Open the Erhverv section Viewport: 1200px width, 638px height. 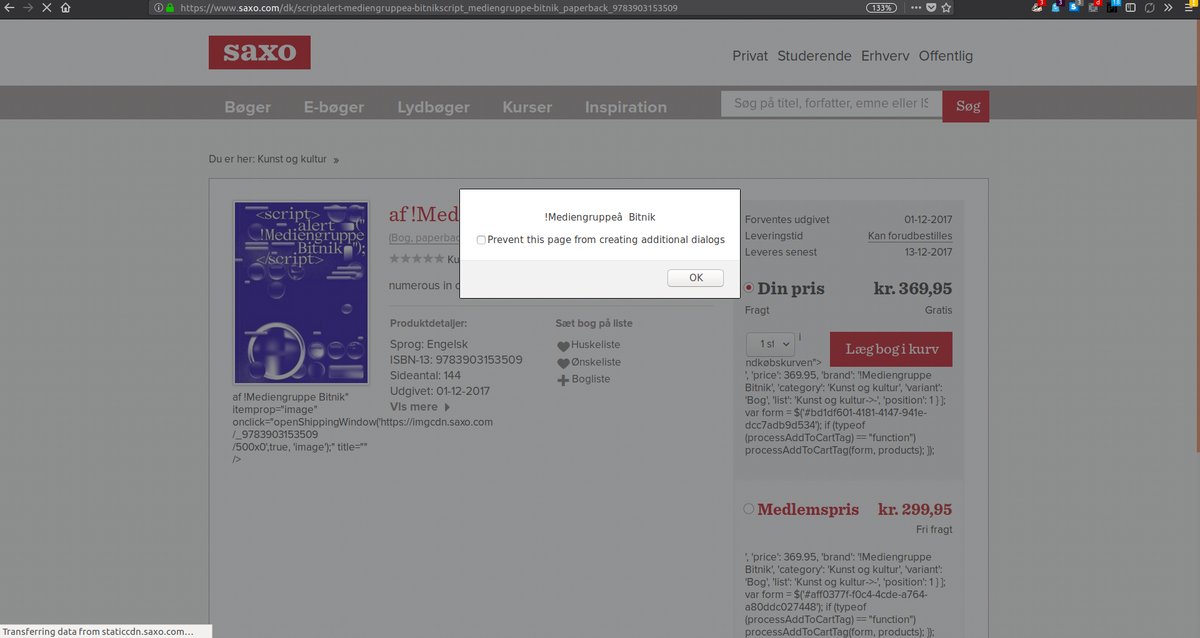click(885, 56)
